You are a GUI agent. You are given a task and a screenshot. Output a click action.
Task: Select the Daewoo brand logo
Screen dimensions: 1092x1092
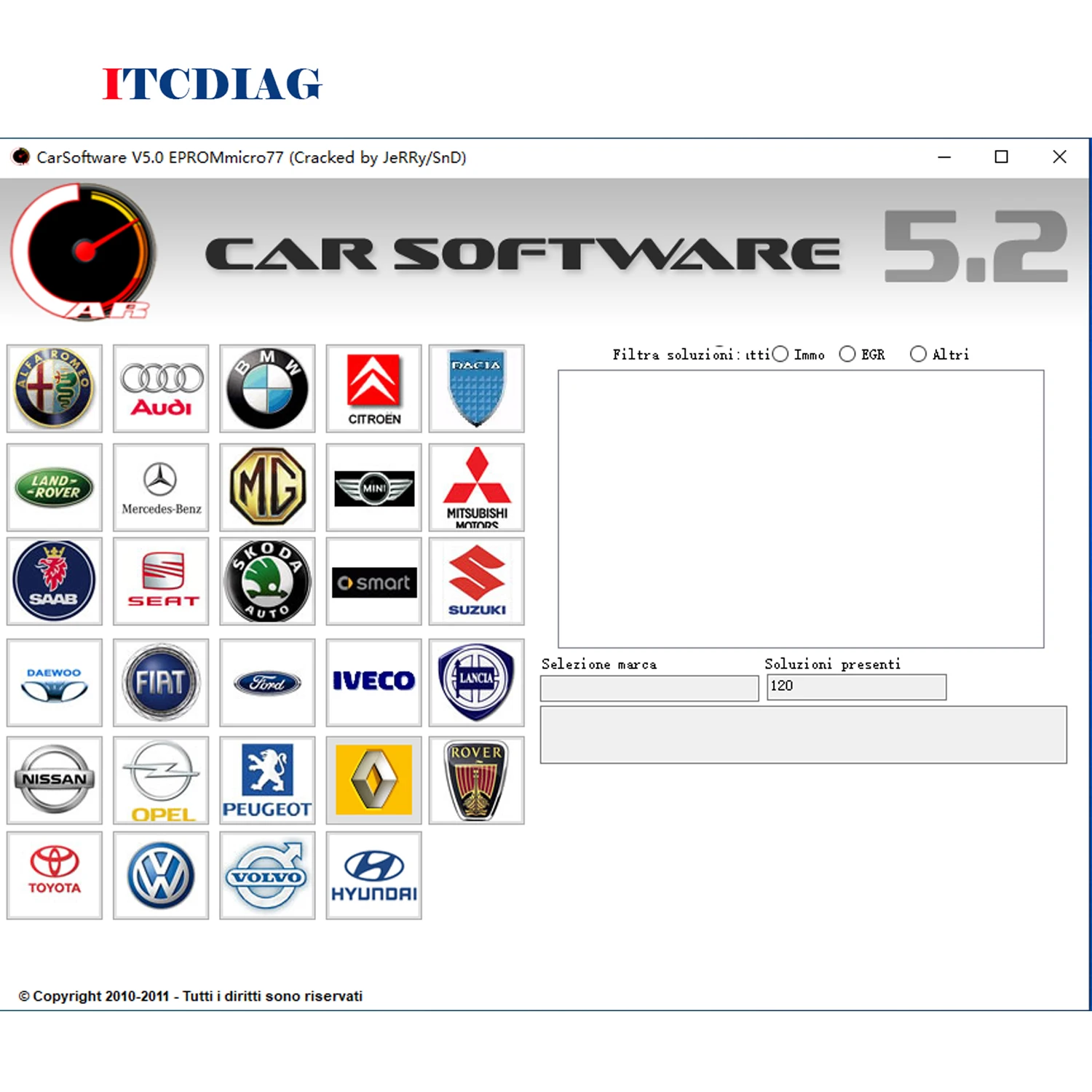pos(55,682)
